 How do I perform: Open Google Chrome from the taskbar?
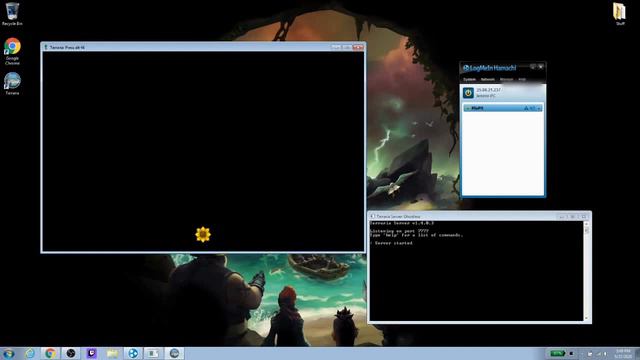50,353
